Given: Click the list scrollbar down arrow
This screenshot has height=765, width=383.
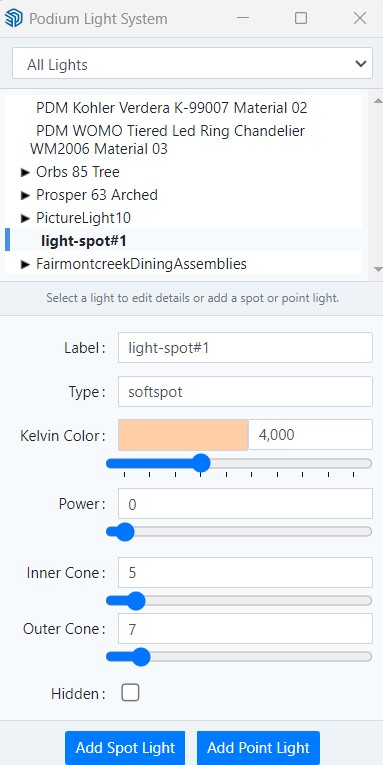Looking at the screenshot, I should pyautogui.click(x=377, y=269).
